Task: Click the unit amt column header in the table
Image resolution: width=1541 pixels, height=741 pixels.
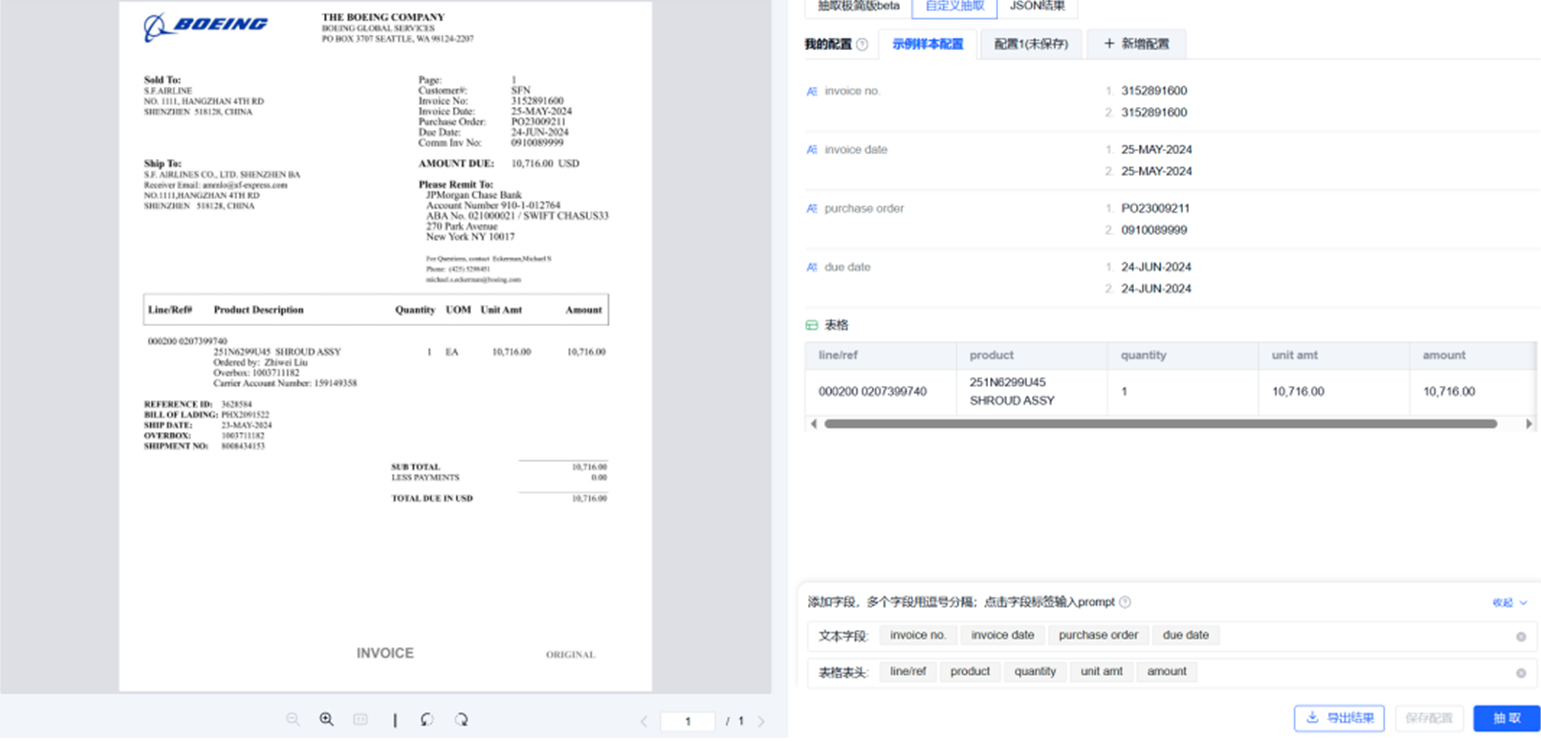Action: (x=1334, y=356)
